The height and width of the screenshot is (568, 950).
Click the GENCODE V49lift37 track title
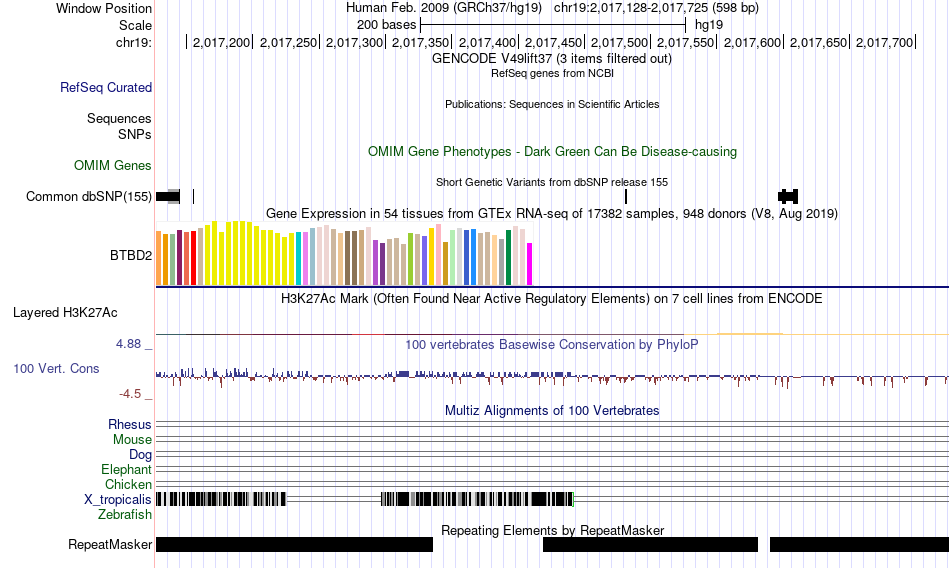(551, 59)
